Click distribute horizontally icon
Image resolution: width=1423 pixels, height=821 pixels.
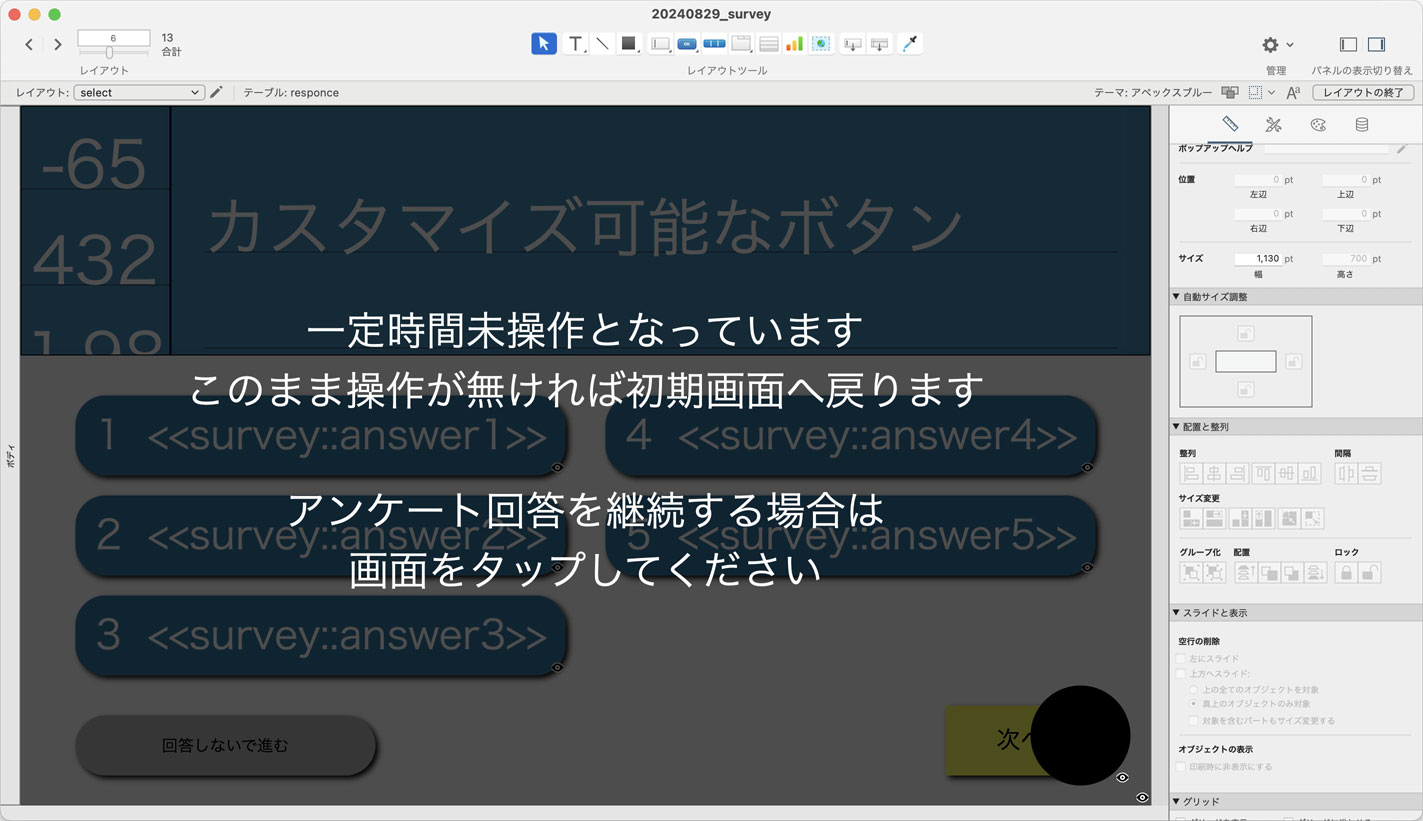(x=1346, y=473)
